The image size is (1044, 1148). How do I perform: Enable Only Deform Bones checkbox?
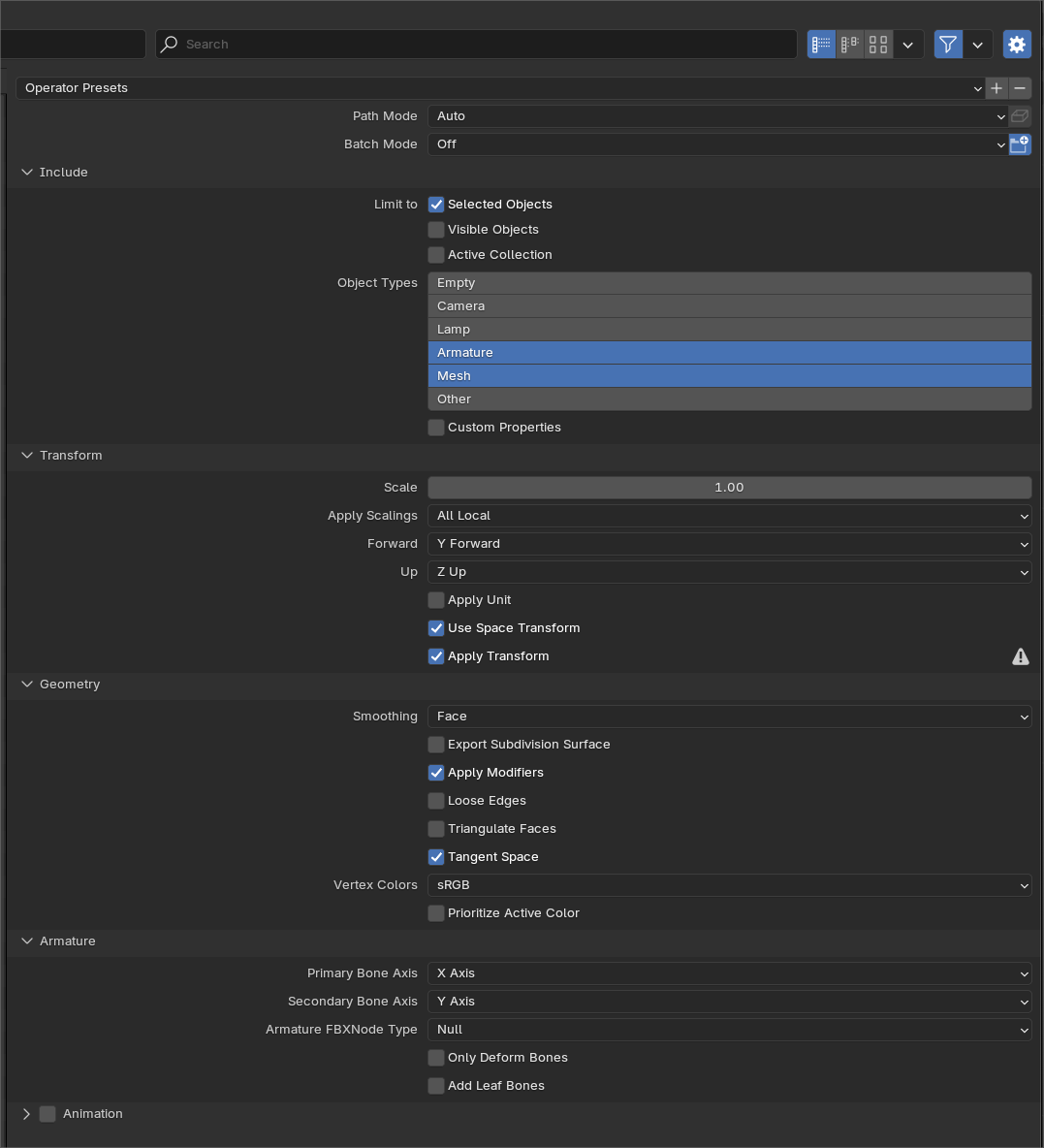(436, 1058)
